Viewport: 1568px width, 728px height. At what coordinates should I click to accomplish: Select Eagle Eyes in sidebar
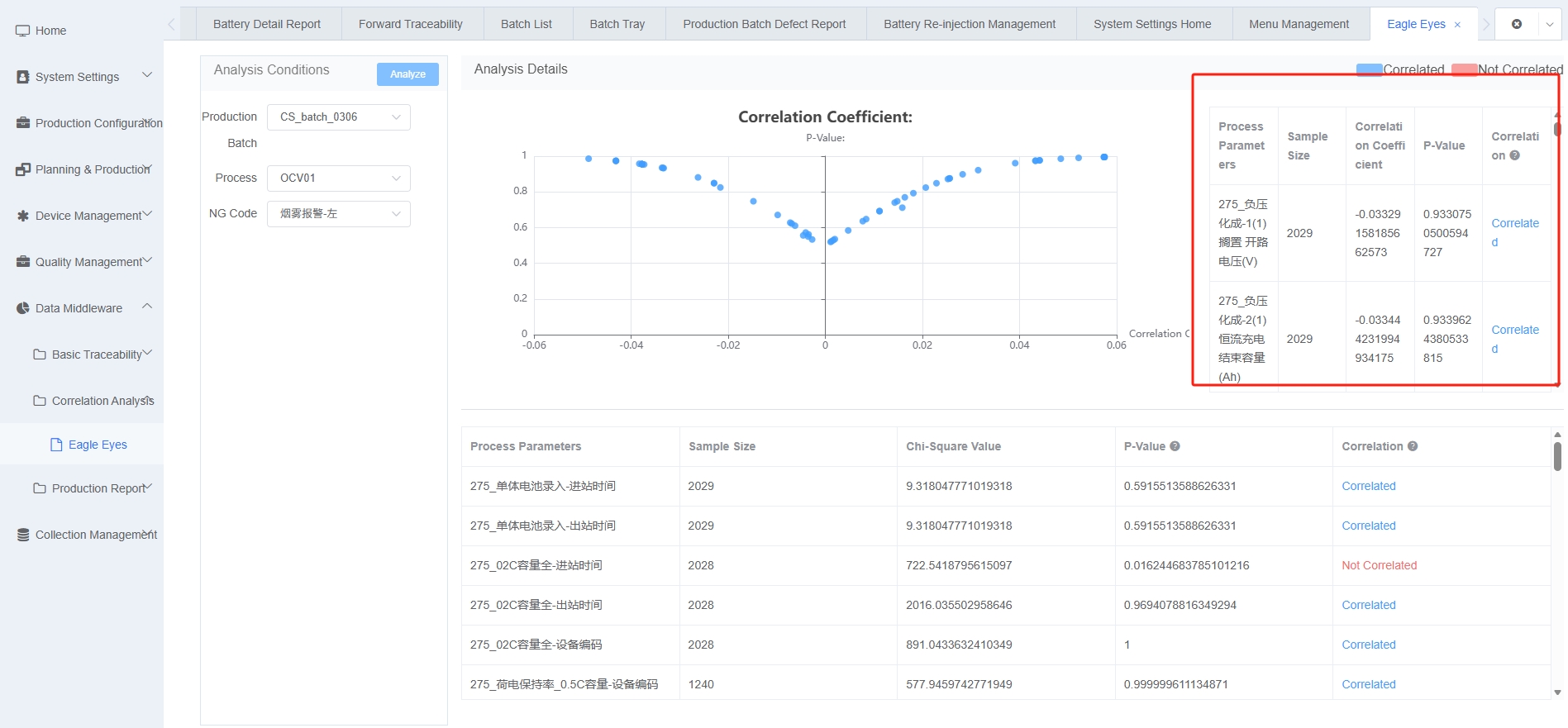[82, 445]
